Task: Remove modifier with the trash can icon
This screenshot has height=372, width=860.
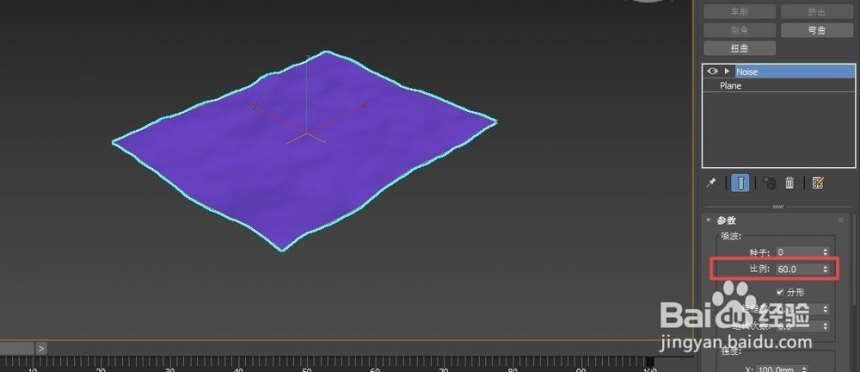Action: 789,183
